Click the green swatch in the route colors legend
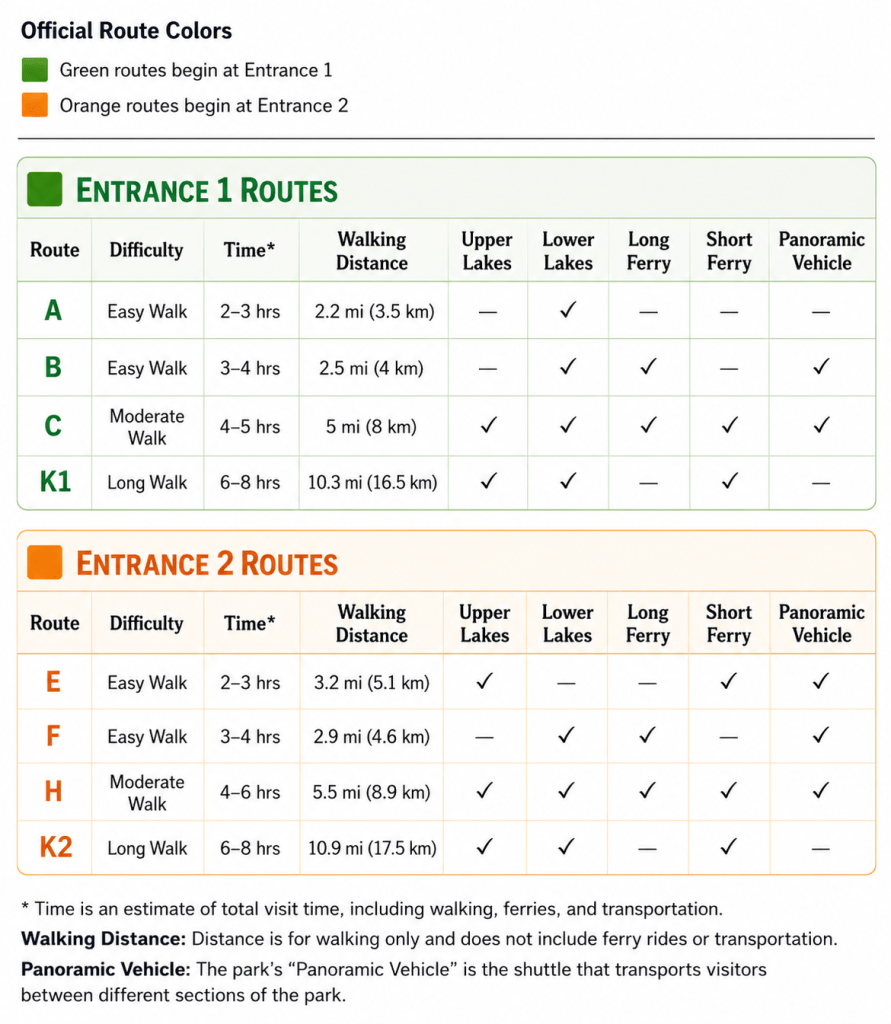This screenshot has height=1024, width=891. 35,70
